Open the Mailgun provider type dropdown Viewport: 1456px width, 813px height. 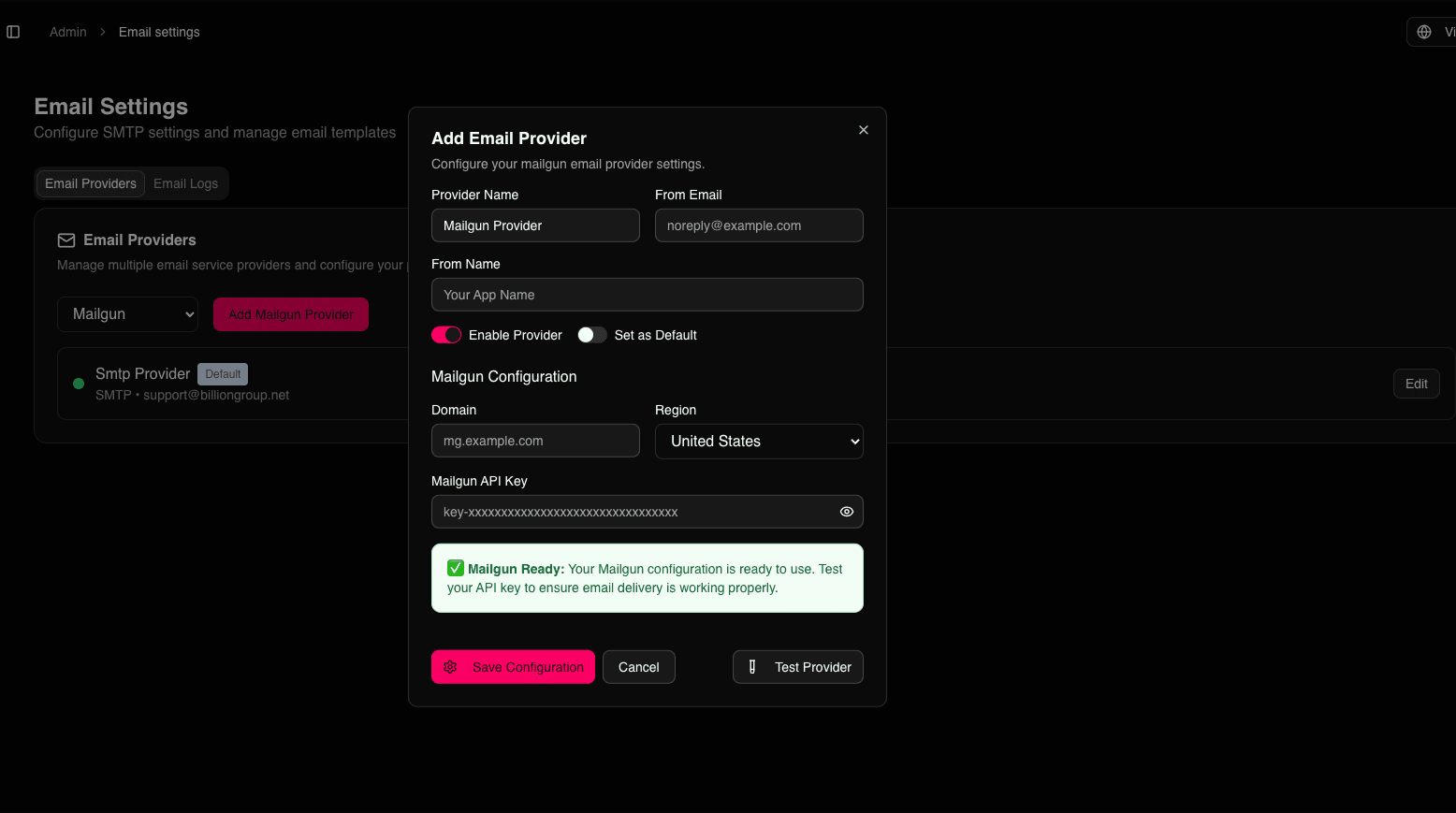pyautogui.click(x=128, y=314)
